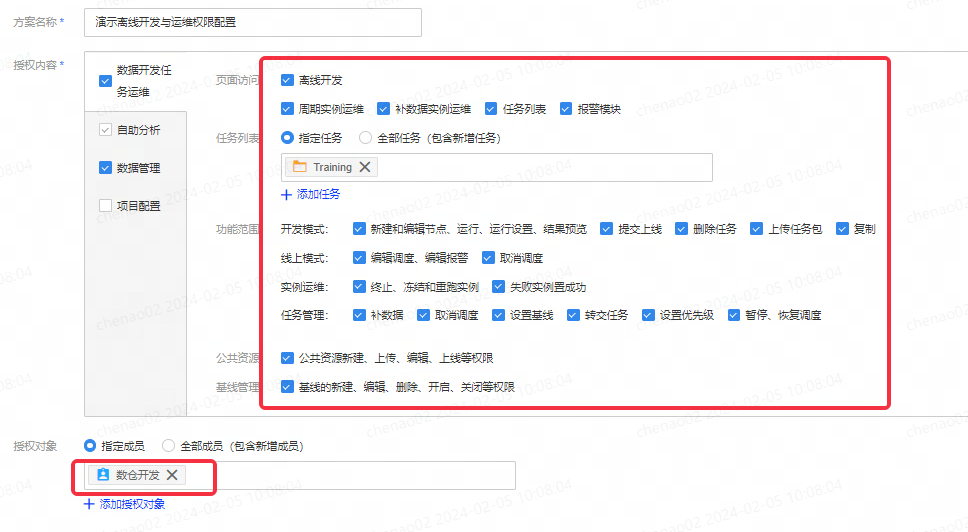The height and width of the screenshot is (532, 968).
Task: Click the 添加授权对象 link
Action: pyautogui.click(x=132, y=504)
